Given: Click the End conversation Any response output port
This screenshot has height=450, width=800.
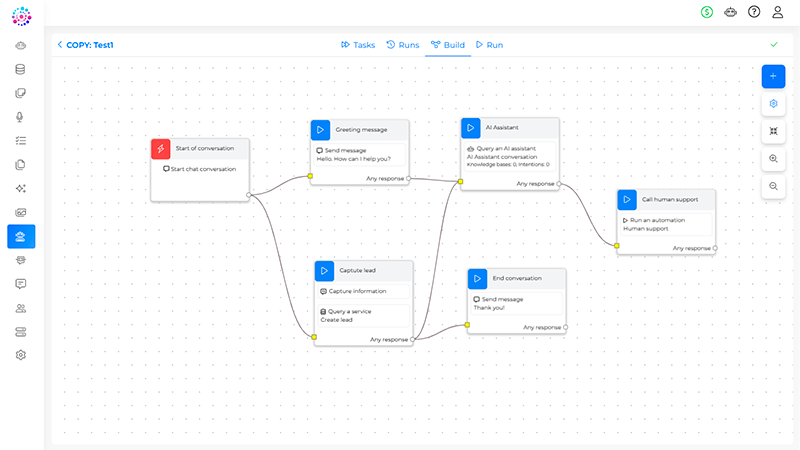Looking at the screenshot, I should (x=566, y=328).
